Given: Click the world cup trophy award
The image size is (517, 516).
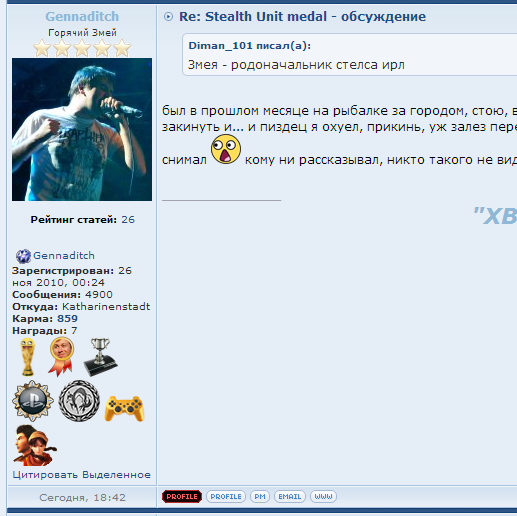Looking at the screenshot, I should click(27, 357).
